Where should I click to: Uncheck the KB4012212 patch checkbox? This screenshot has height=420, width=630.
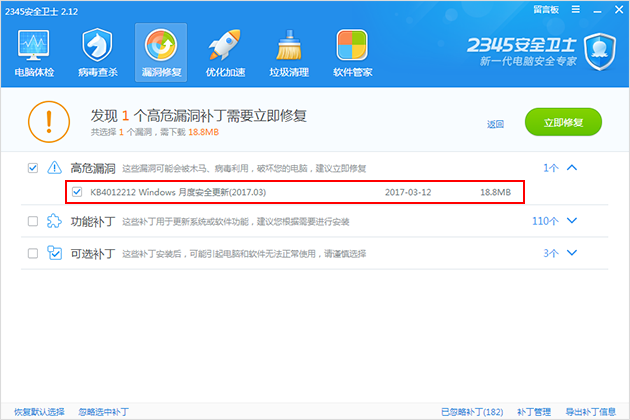(77, 192)
